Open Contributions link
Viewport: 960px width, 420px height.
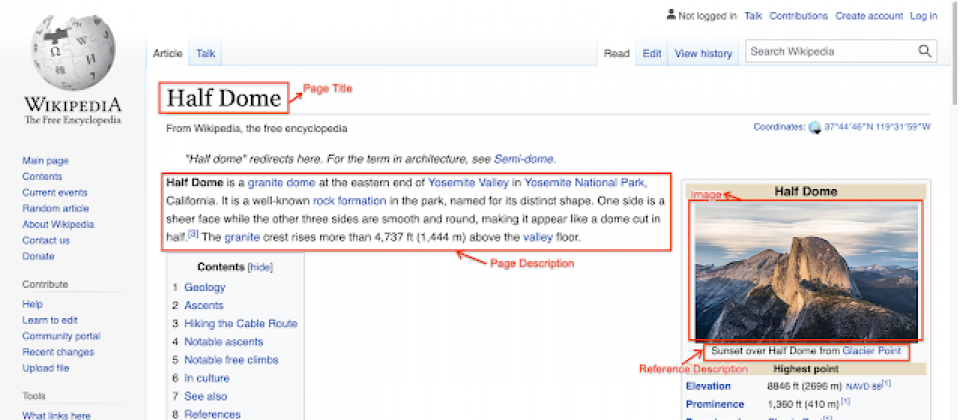pyautogui.click(x=798, y=16)
